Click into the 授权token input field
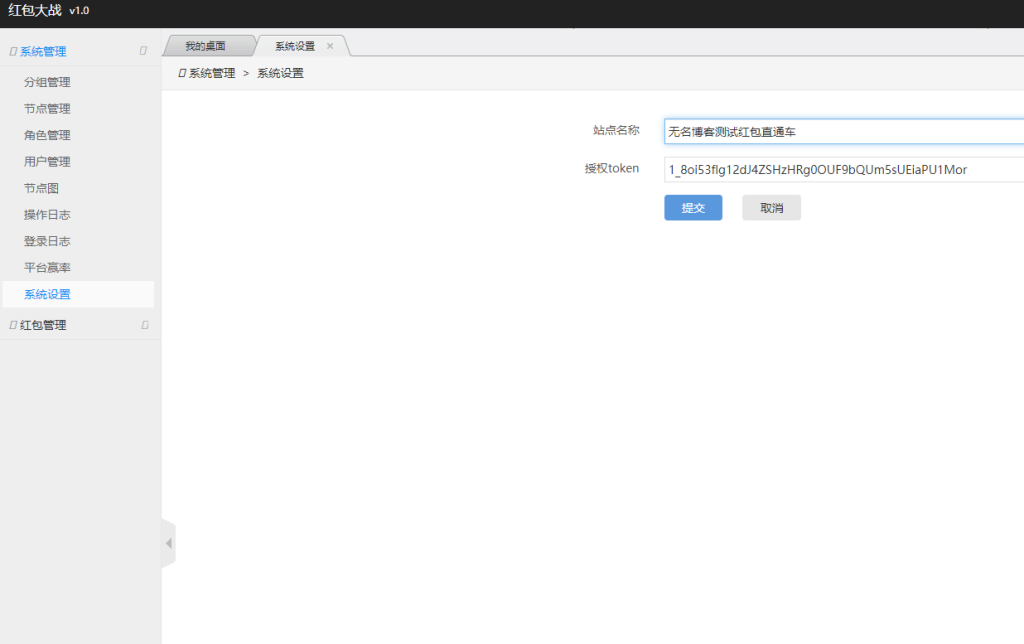Screen dimensions: 1024x644 (x=843, y=169)
